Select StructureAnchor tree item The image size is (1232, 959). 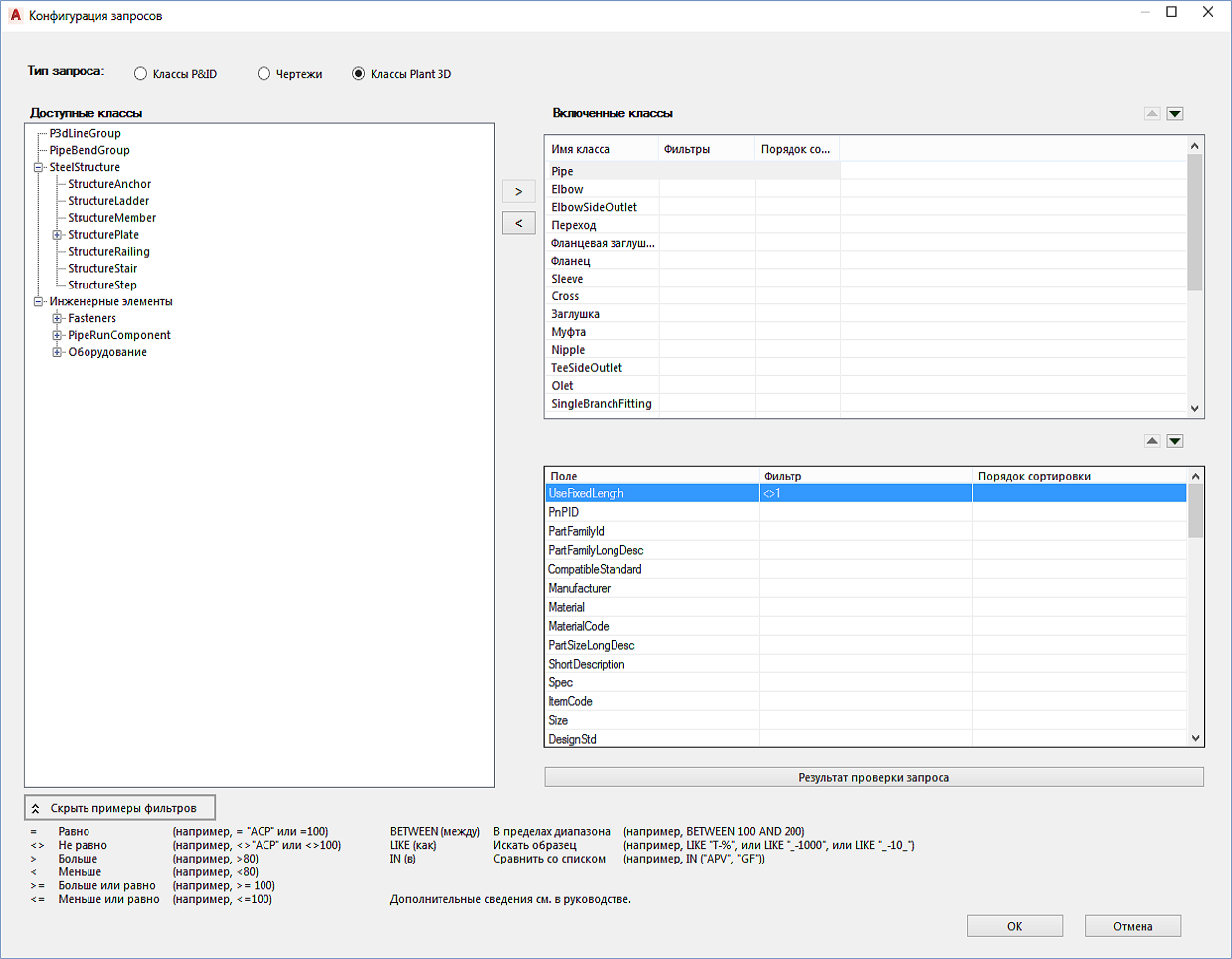[x=109, y=184]
